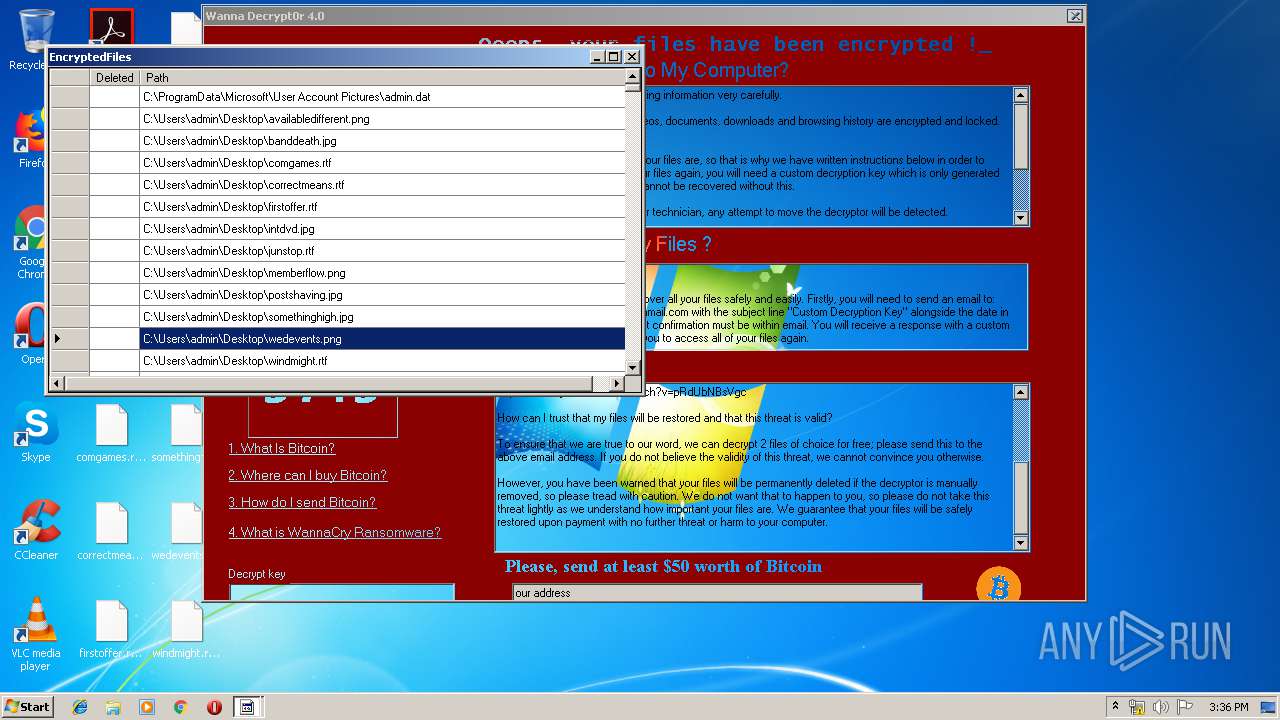Select the comgames.rtf file on the desktop
The width and height of the screenshot is (1280, 720).
(x=112, y=432)
